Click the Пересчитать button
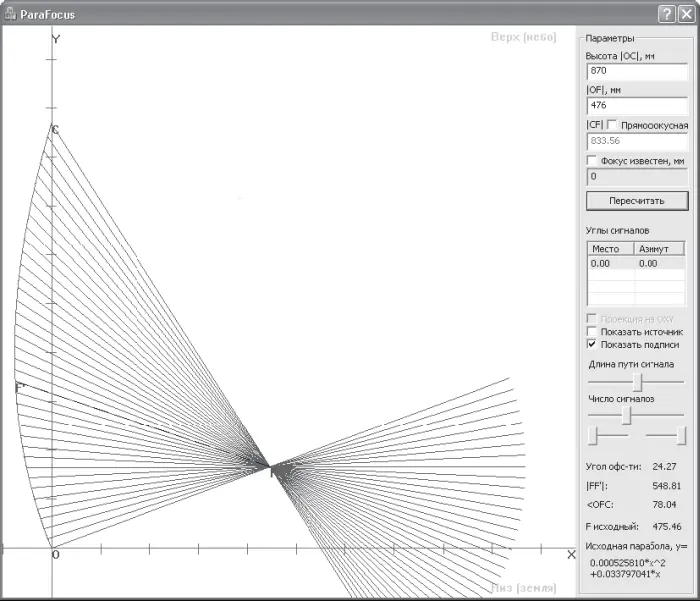The image size is (700, 601). (637, 201)
